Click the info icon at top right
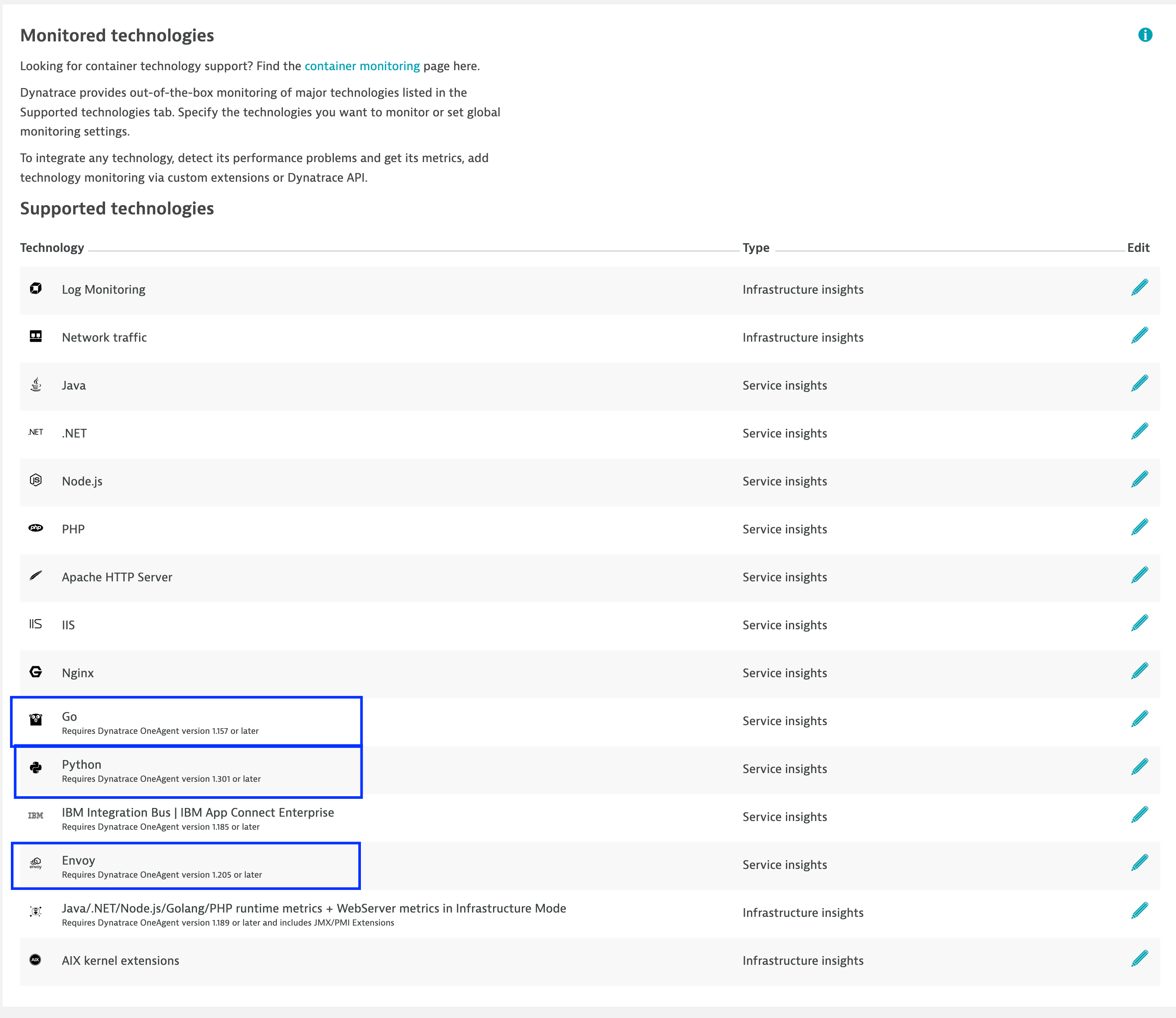Image resolution: width=1176 pixels, height=1018 pixels. (1145, 35)
